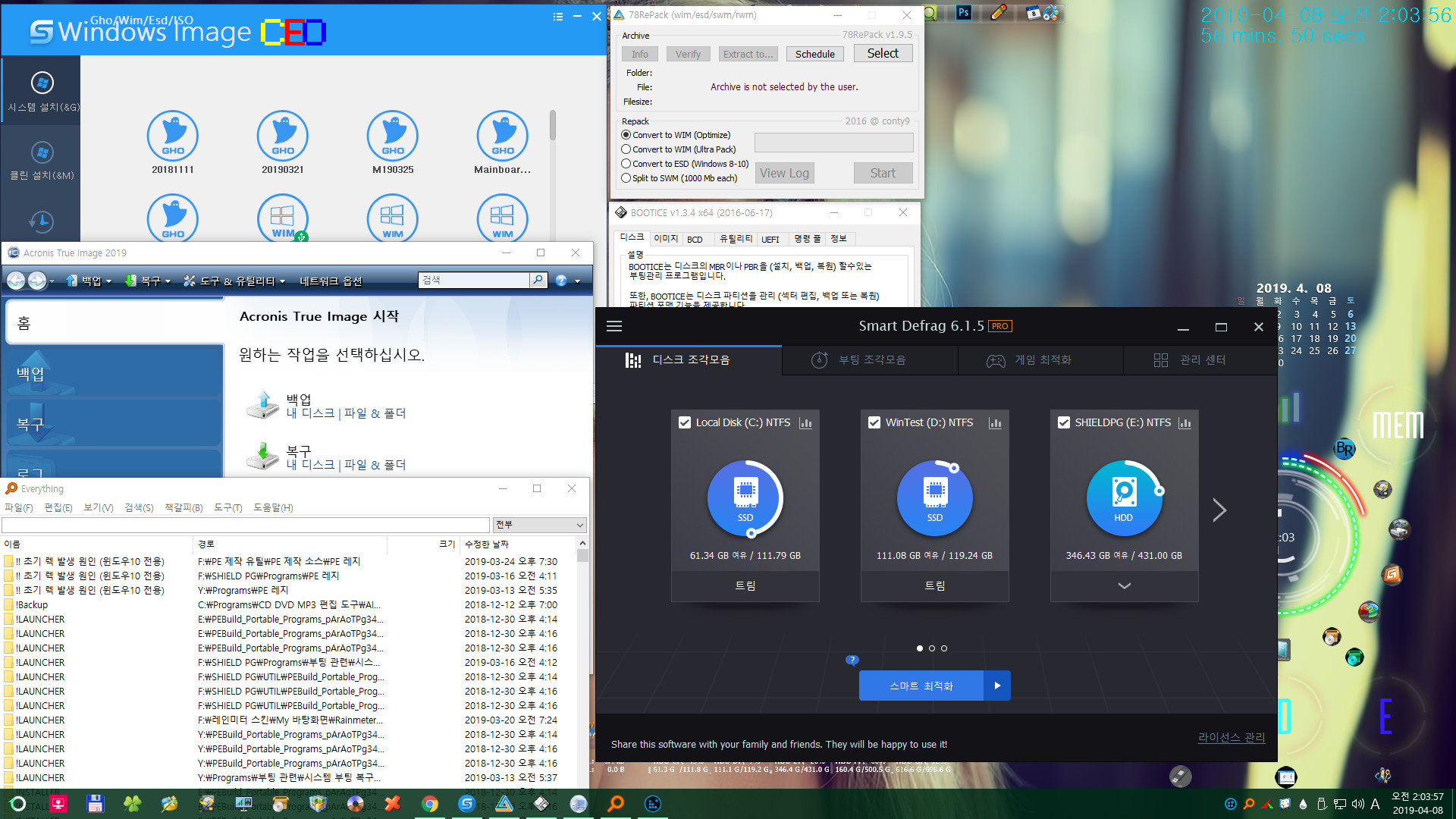Click Smart Defrag help question bubble

click(x=852, y=660)
